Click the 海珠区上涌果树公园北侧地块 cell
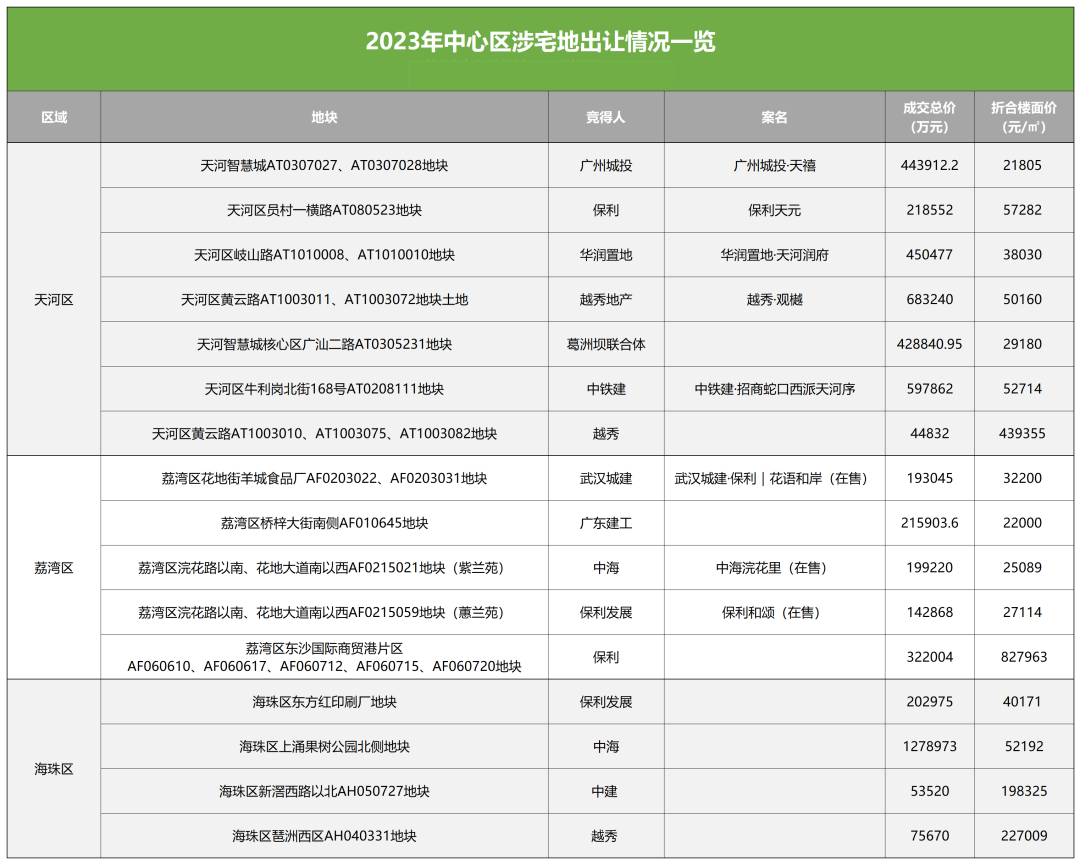This screenshot has width=1080, height=865. pos(322,746)
